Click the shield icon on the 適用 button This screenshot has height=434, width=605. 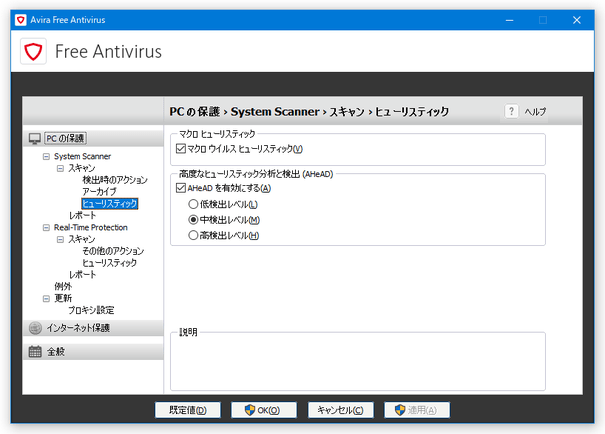[400, 410]
